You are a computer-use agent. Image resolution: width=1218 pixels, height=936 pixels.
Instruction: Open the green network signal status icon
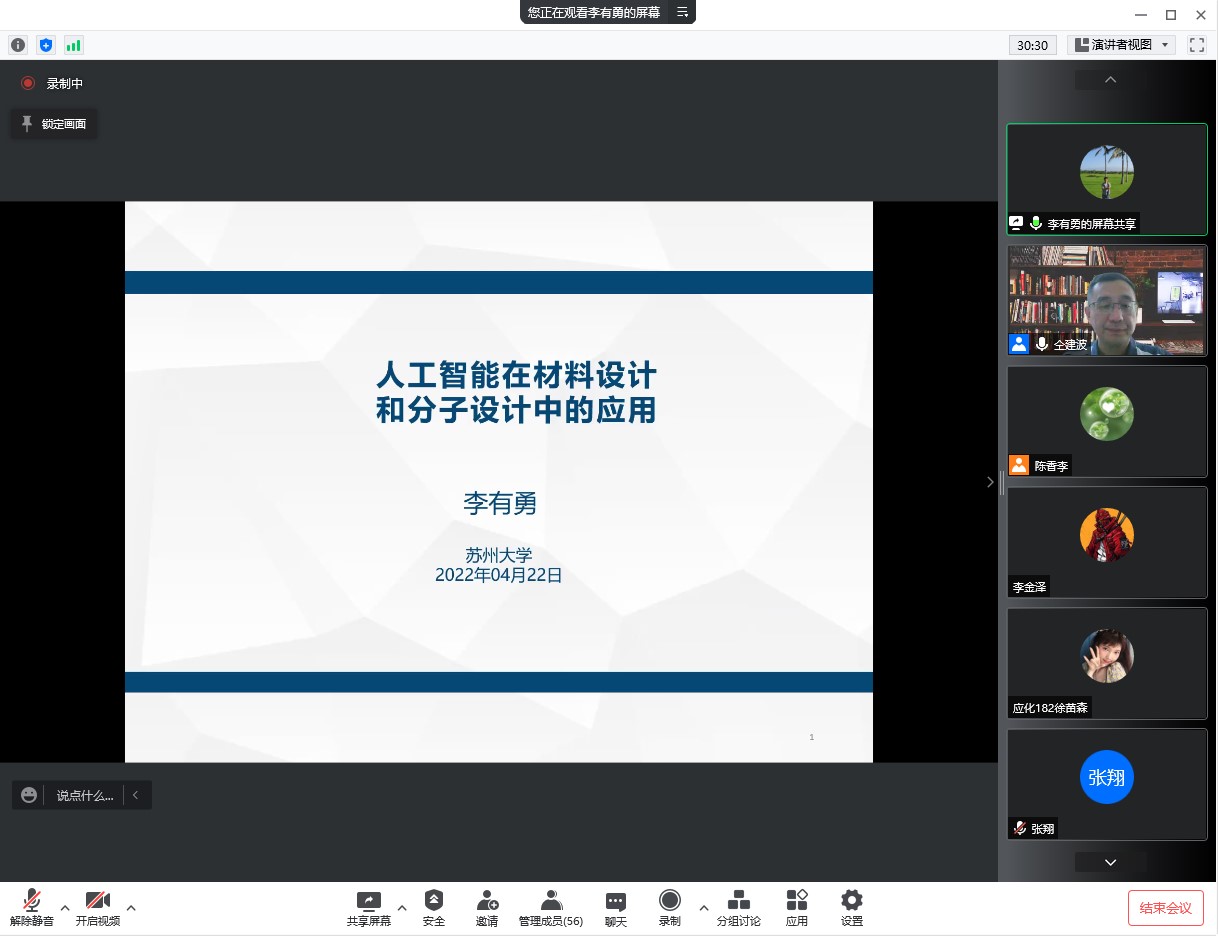73,45
